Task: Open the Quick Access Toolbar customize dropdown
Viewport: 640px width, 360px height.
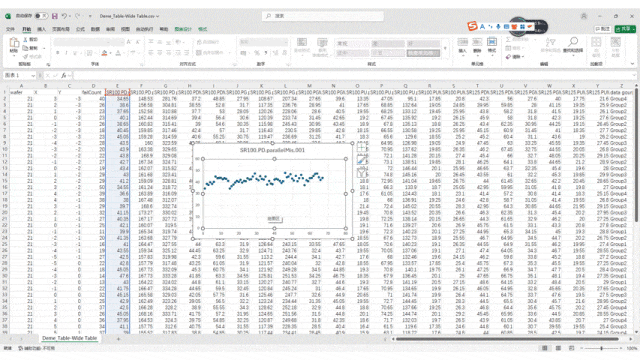Action: (x=90, y=16)
